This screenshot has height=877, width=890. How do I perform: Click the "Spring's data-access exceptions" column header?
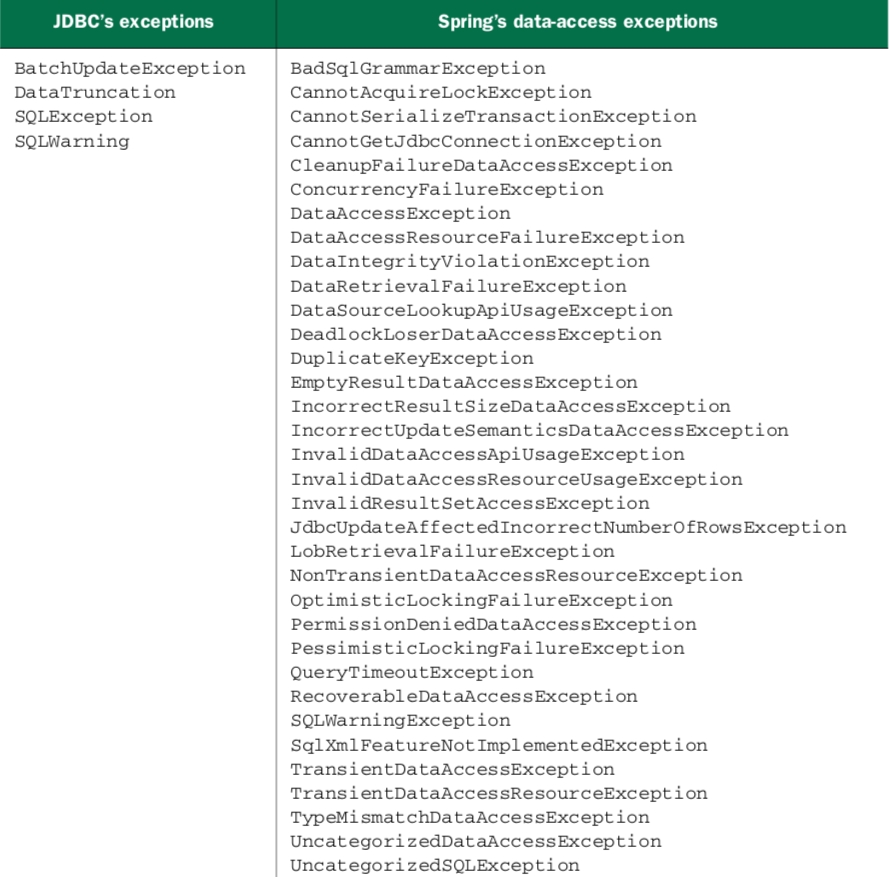[577, 22]
